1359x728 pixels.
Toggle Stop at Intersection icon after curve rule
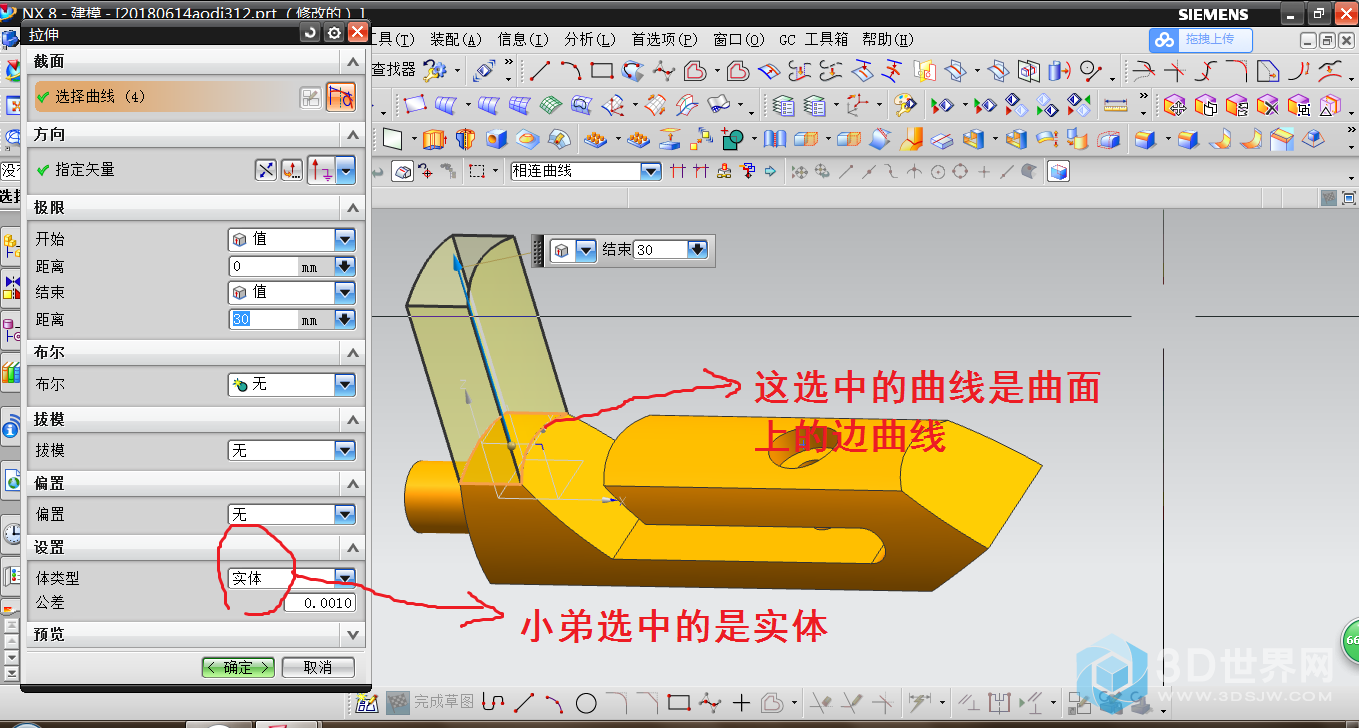[677, 171]
